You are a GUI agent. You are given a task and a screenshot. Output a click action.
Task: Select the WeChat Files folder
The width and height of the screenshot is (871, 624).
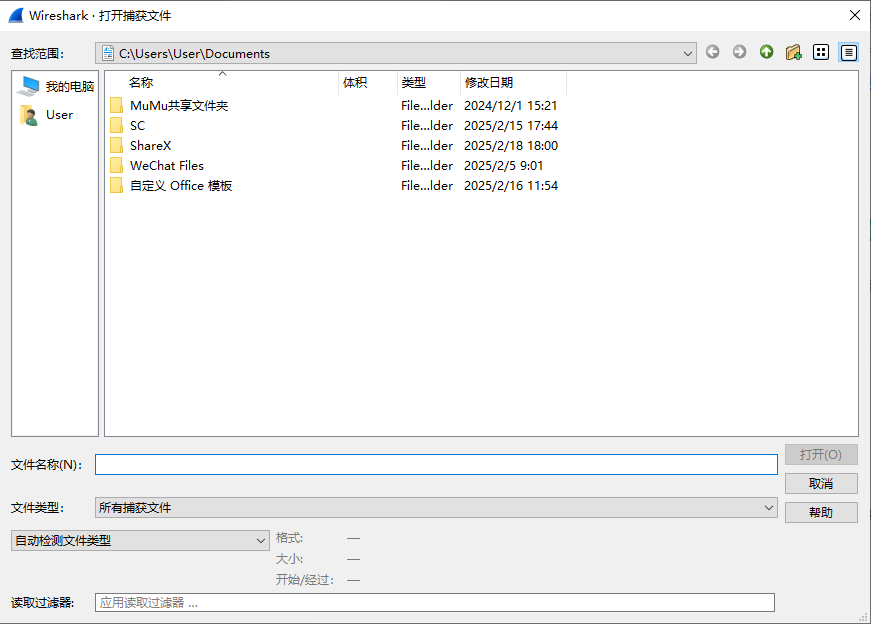coord(164,165)
